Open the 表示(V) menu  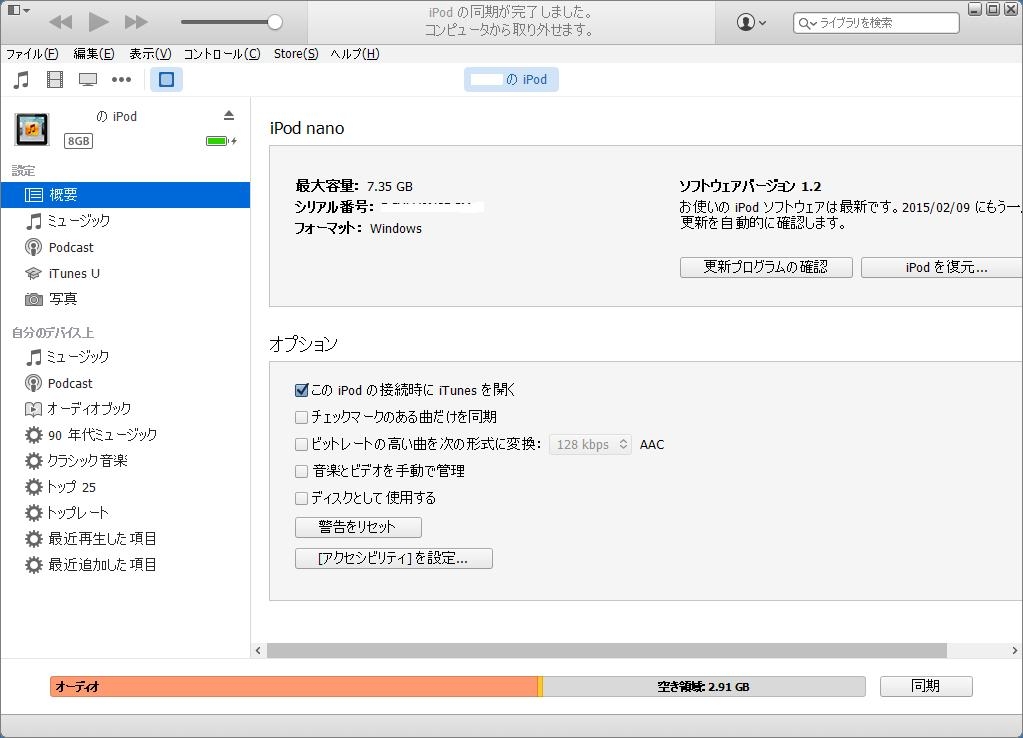[150, 54]
